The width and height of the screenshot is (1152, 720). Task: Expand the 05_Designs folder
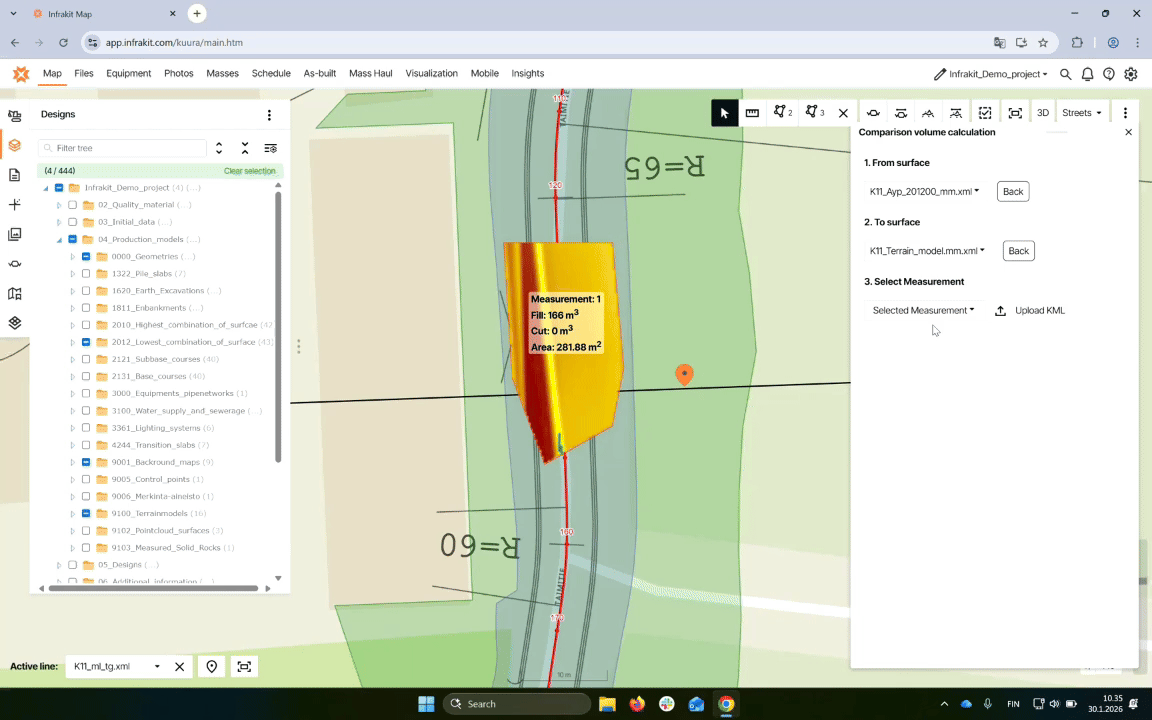[59, 565]
